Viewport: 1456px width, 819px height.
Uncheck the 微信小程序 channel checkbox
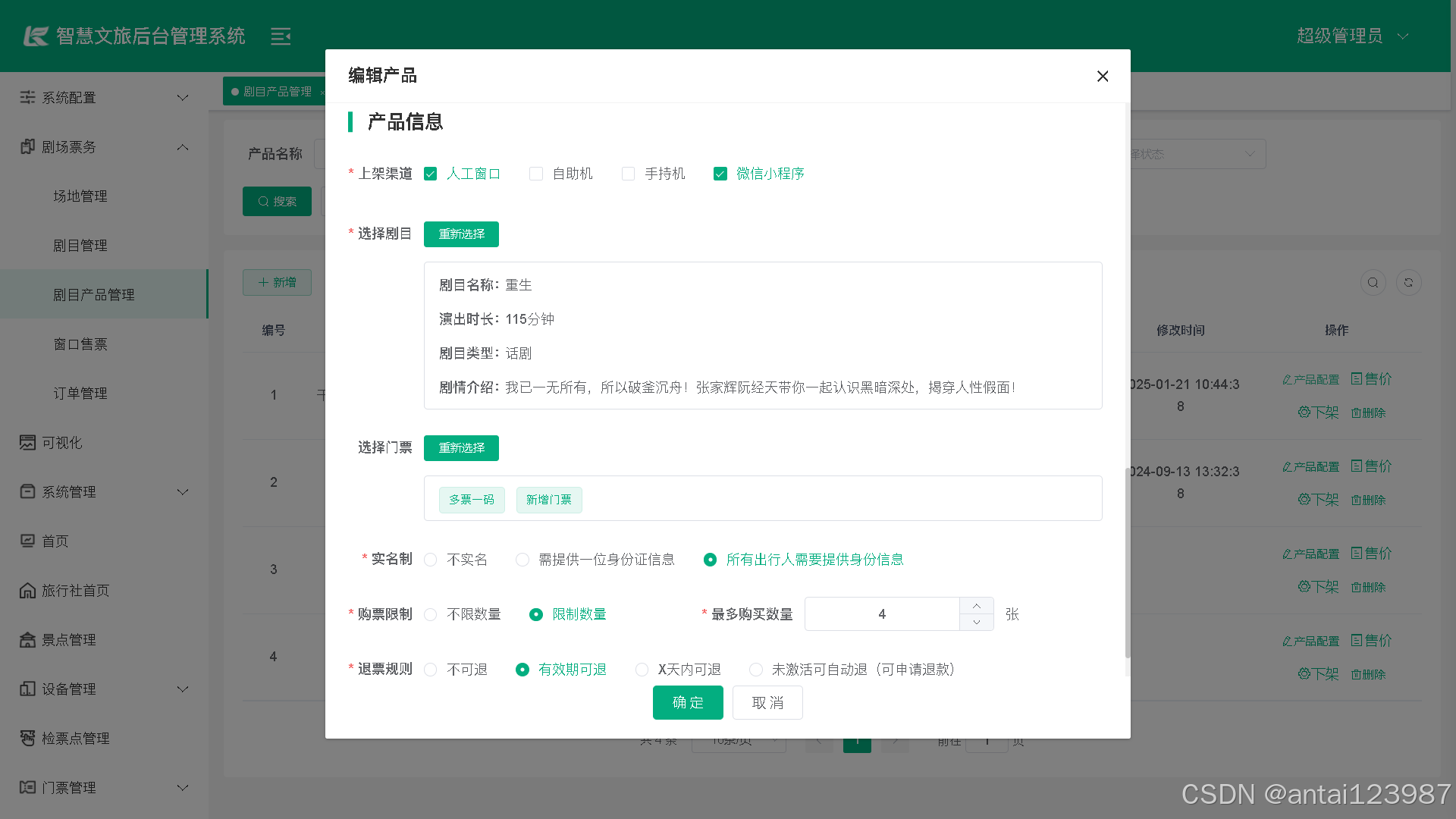720,174
